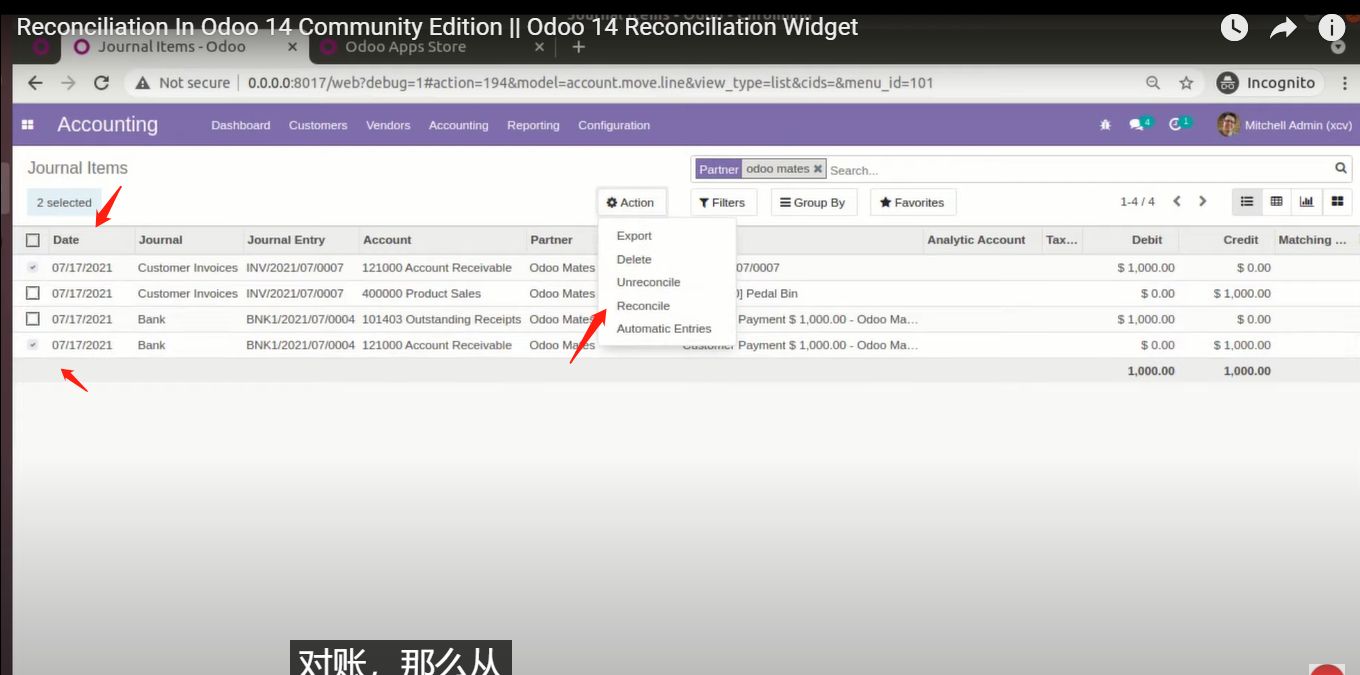This screenshot has height=675, width=1360.
Task: Open the conversations message icon
Action: [1139, 124]
